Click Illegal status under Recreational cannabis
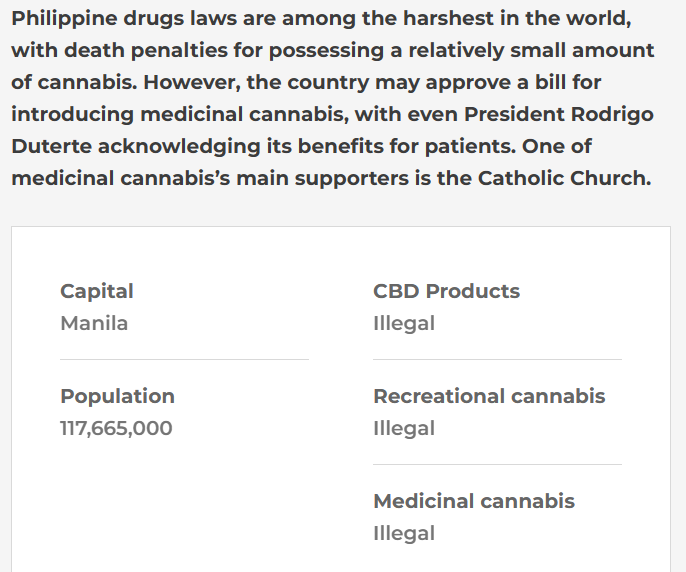The height and width of the screenshot is (572, 686). 404,429
